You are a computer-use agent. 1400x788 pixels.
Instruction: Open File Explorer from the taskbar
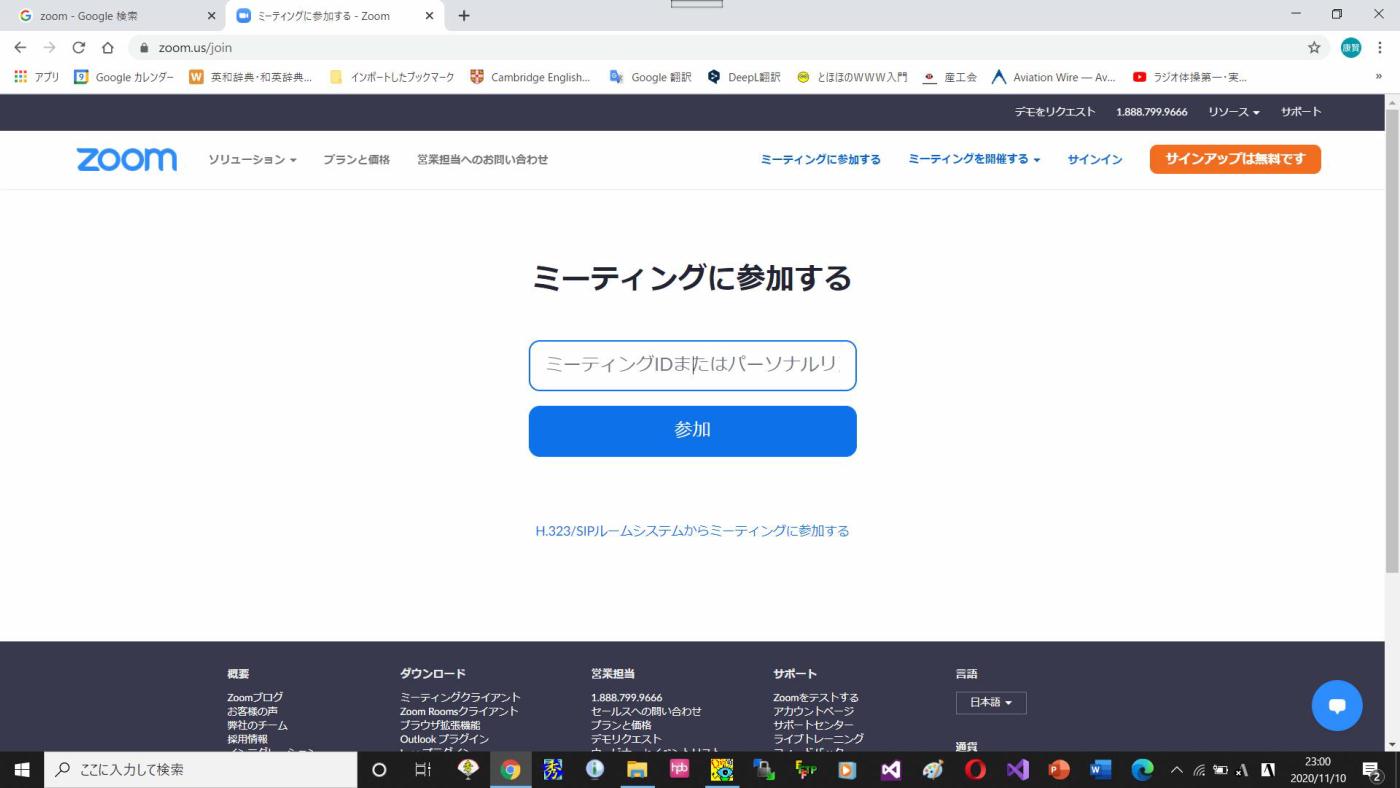pos(637,769)
